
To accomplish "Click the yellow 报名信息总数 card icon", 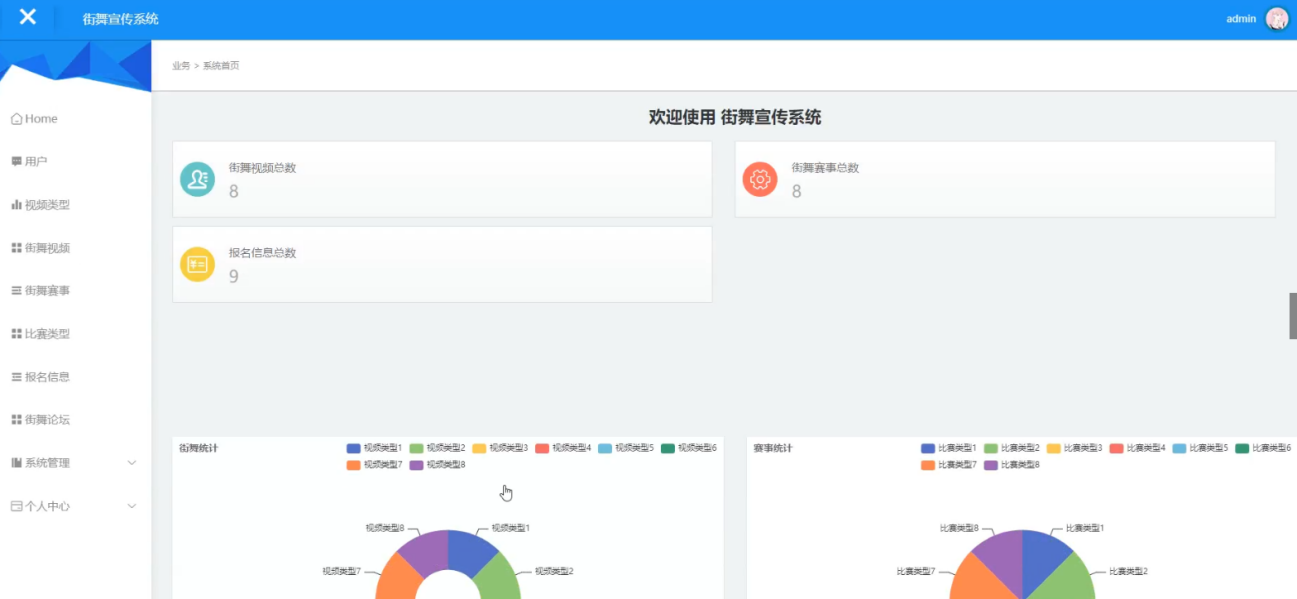I will click(x=197, y=264).
